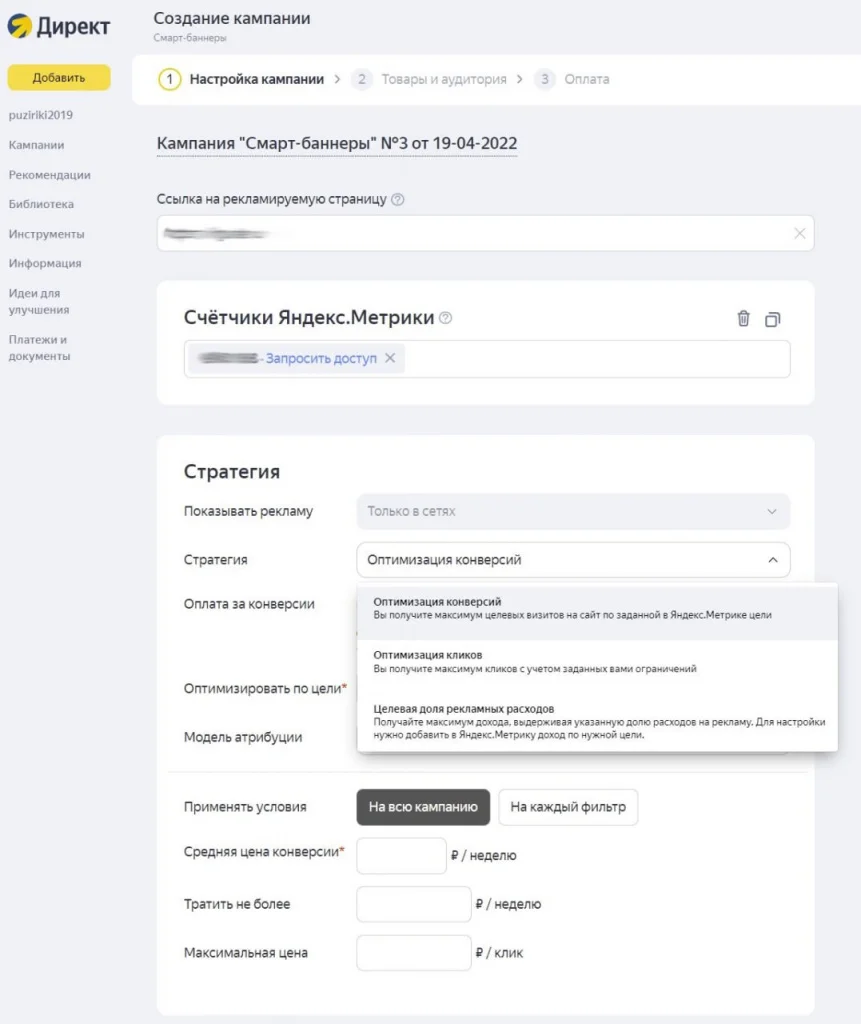Select the На всю кампанию option
This screenshot has height=1024, width=861.
[x=423, y=807]
